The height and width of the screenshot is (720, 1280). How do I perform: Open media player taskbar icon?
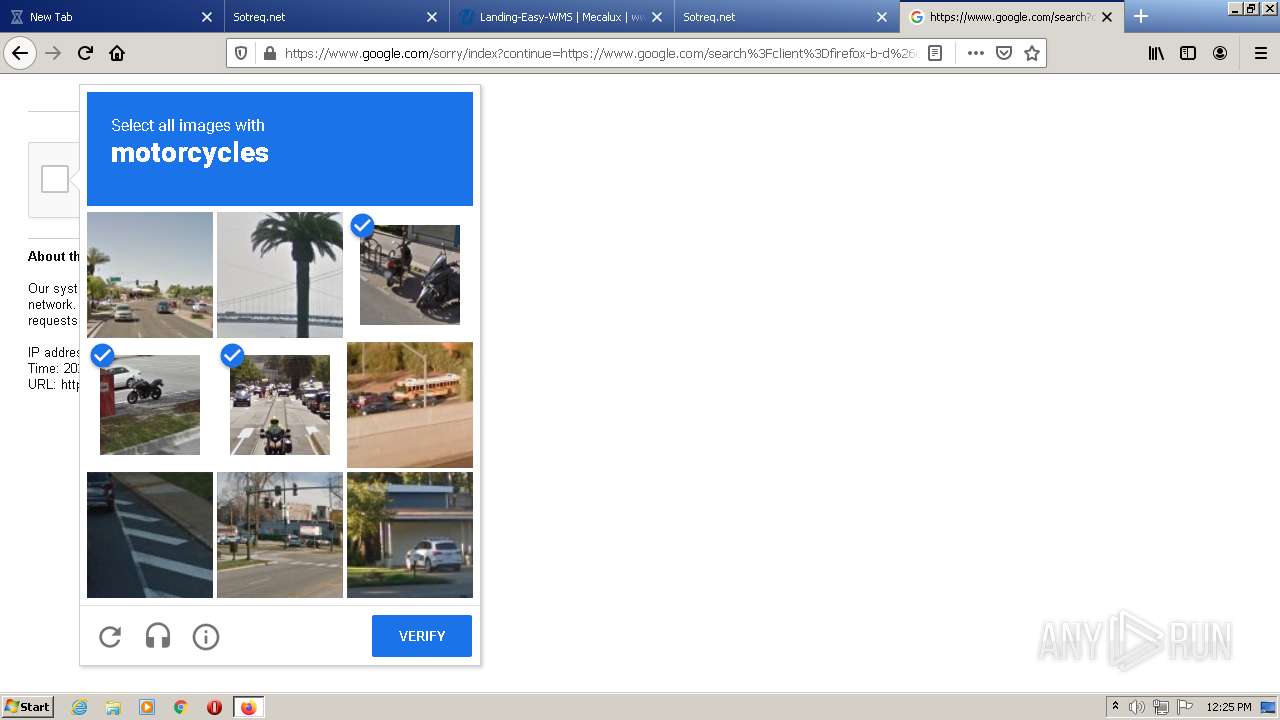147,707
